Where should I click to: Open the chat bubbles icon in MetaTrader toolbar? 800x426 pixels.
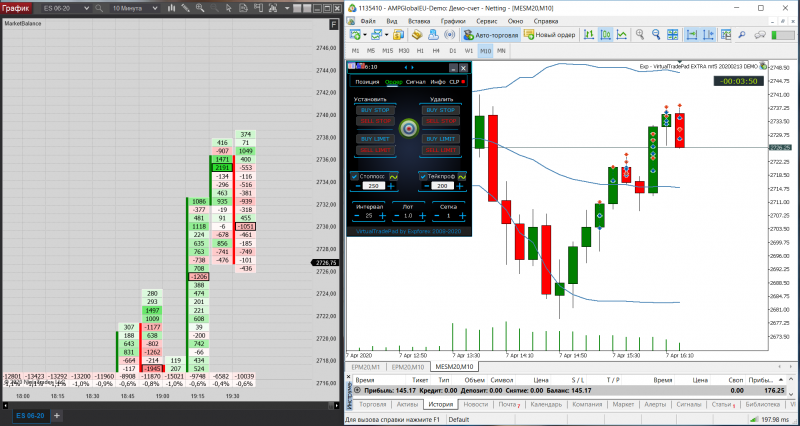pyautogui.click(x=760, y=35)
